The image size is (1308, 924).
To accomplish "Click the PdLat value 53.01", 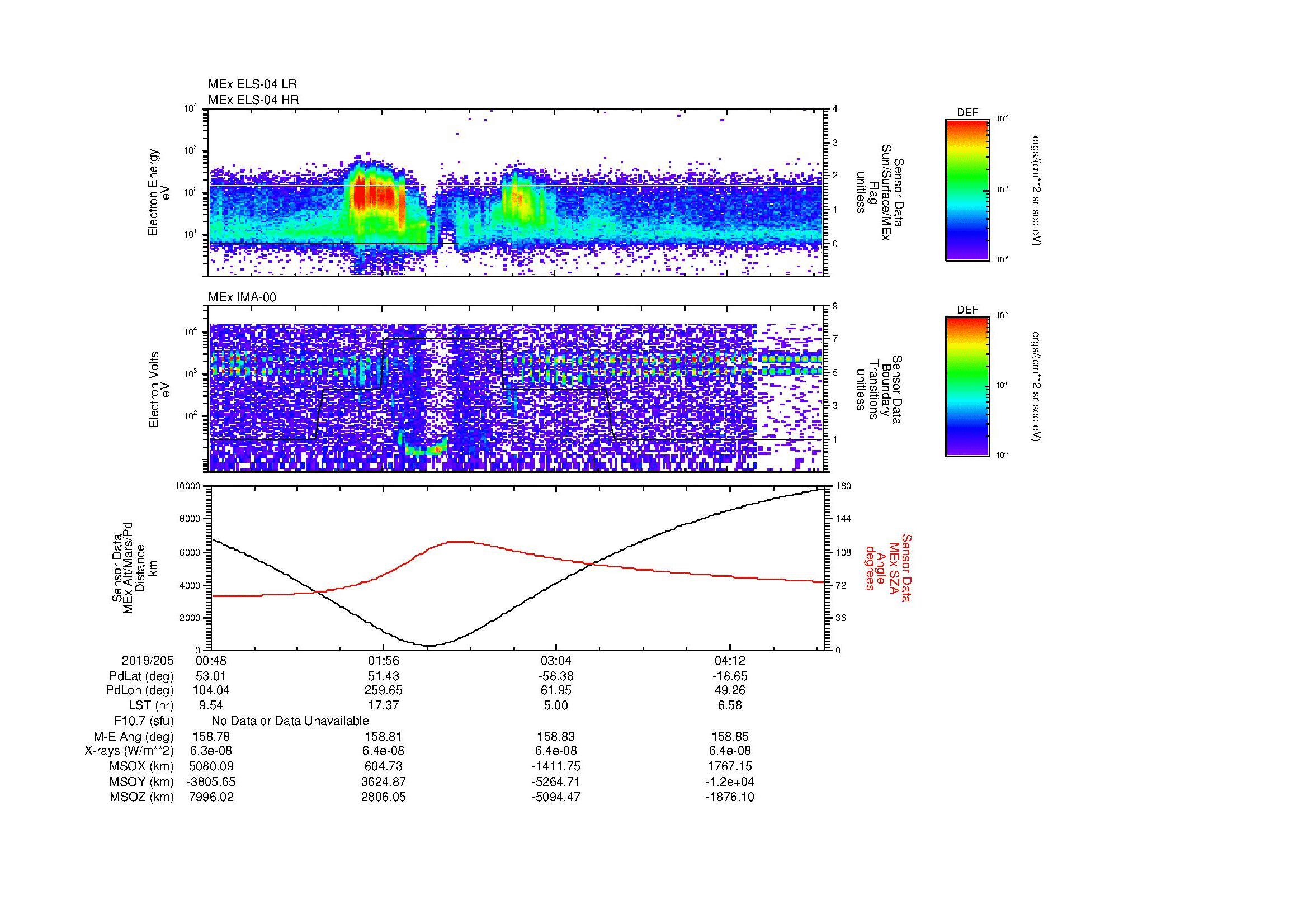I will [211, 676].
